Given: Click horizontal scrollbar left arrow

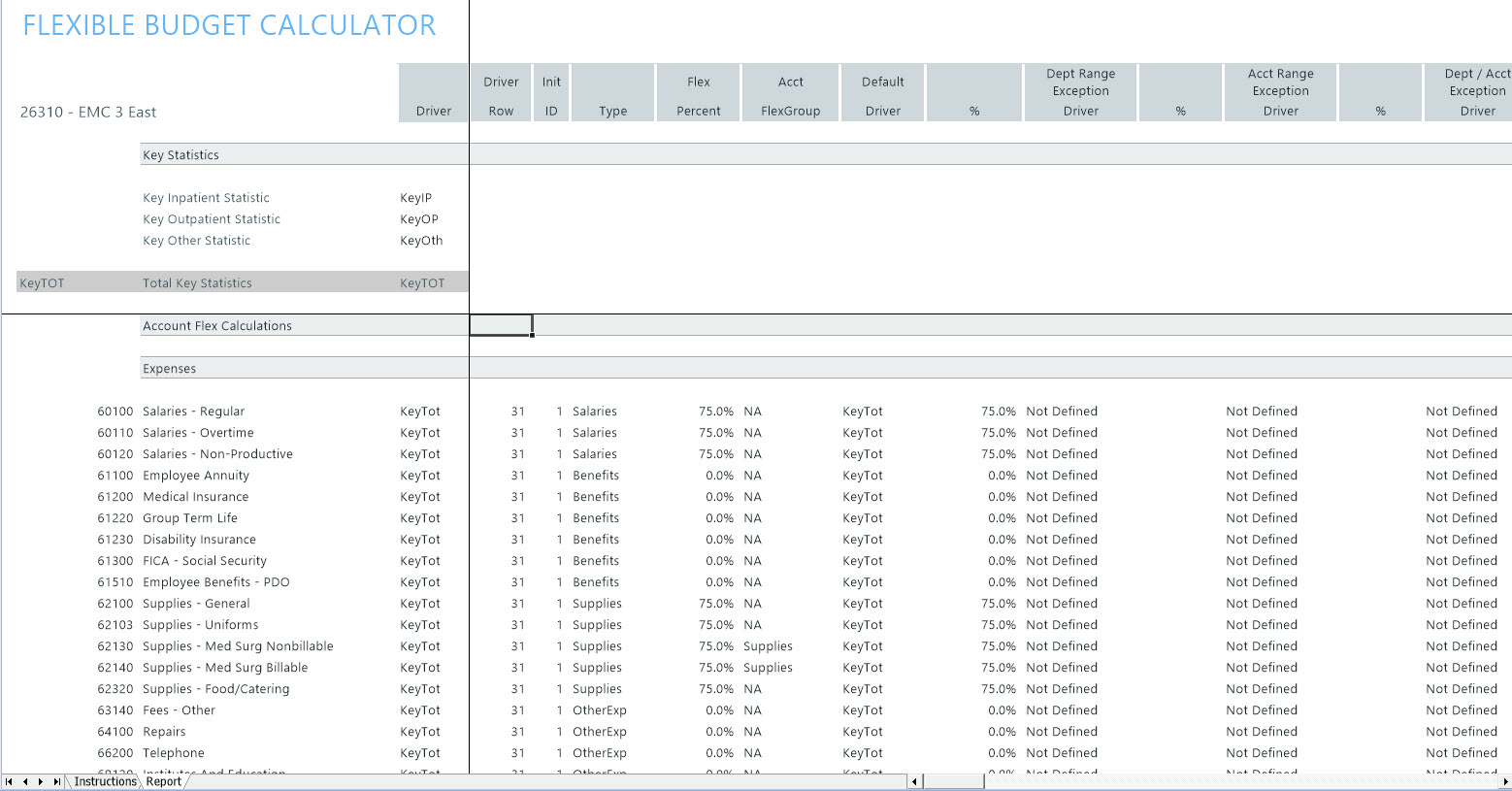Looking at the screenshot, I should pyautogui.click(x=914, y=781).
